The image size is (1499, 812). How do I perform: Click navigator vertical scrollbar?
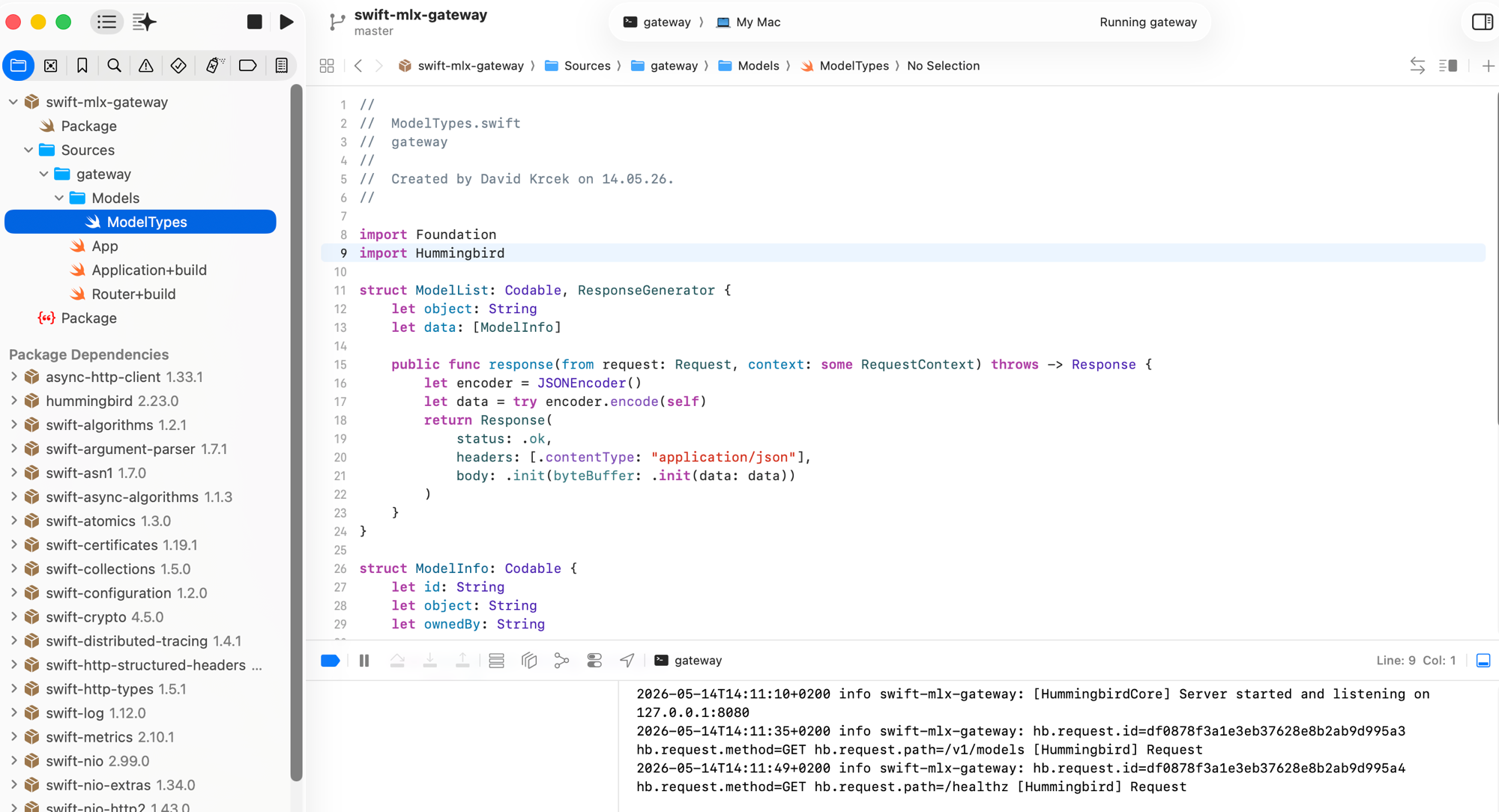[x=297, y=433]
